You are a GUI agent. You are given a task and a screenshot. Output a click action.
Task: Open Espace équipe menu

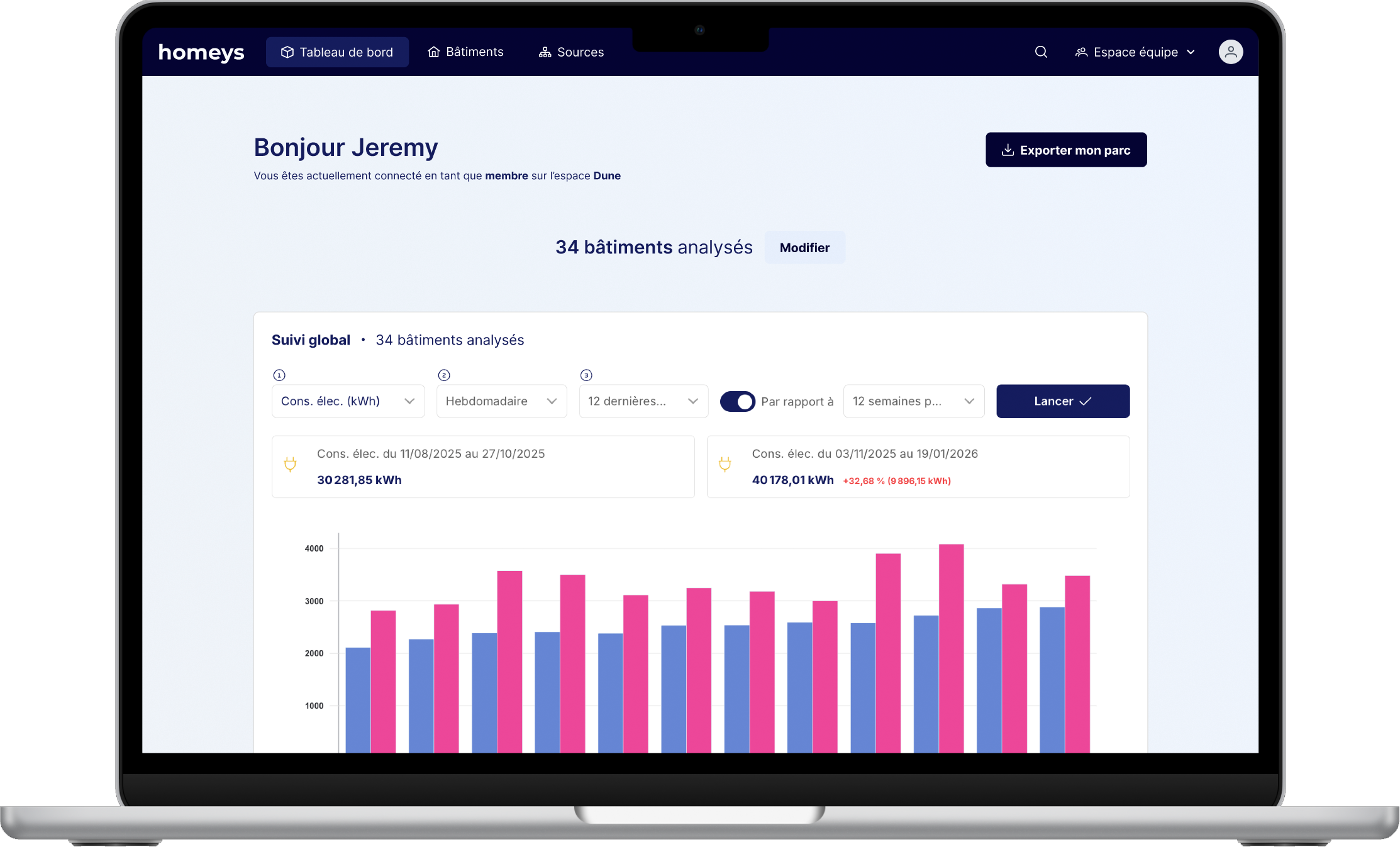(1135, 52)
